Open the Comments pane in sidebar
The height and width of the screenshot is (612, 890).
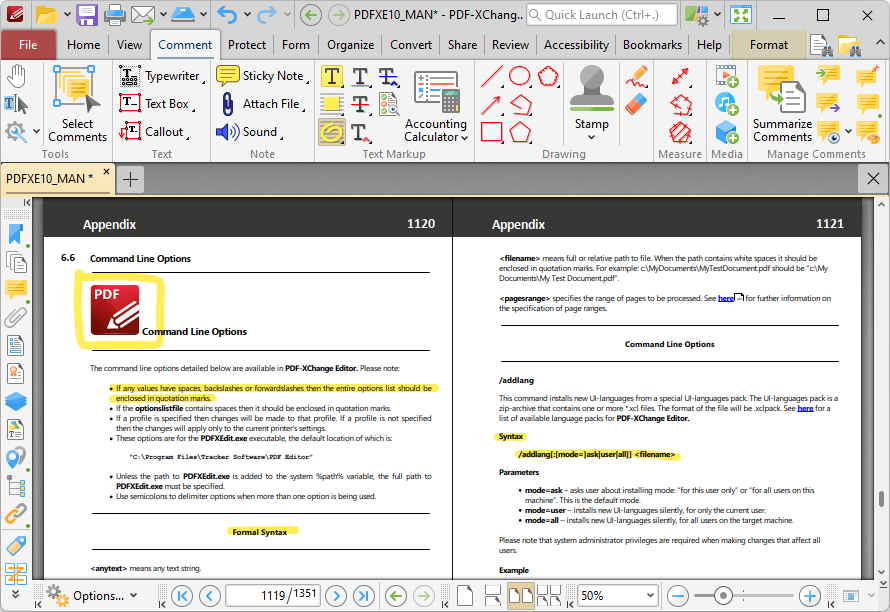click(15, 290)
